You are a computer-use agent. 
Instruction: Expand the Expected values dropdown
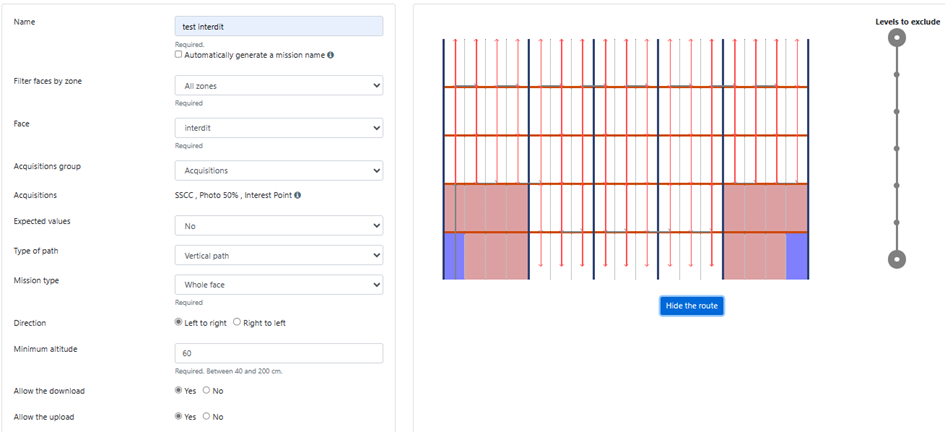tap(278, 226)
